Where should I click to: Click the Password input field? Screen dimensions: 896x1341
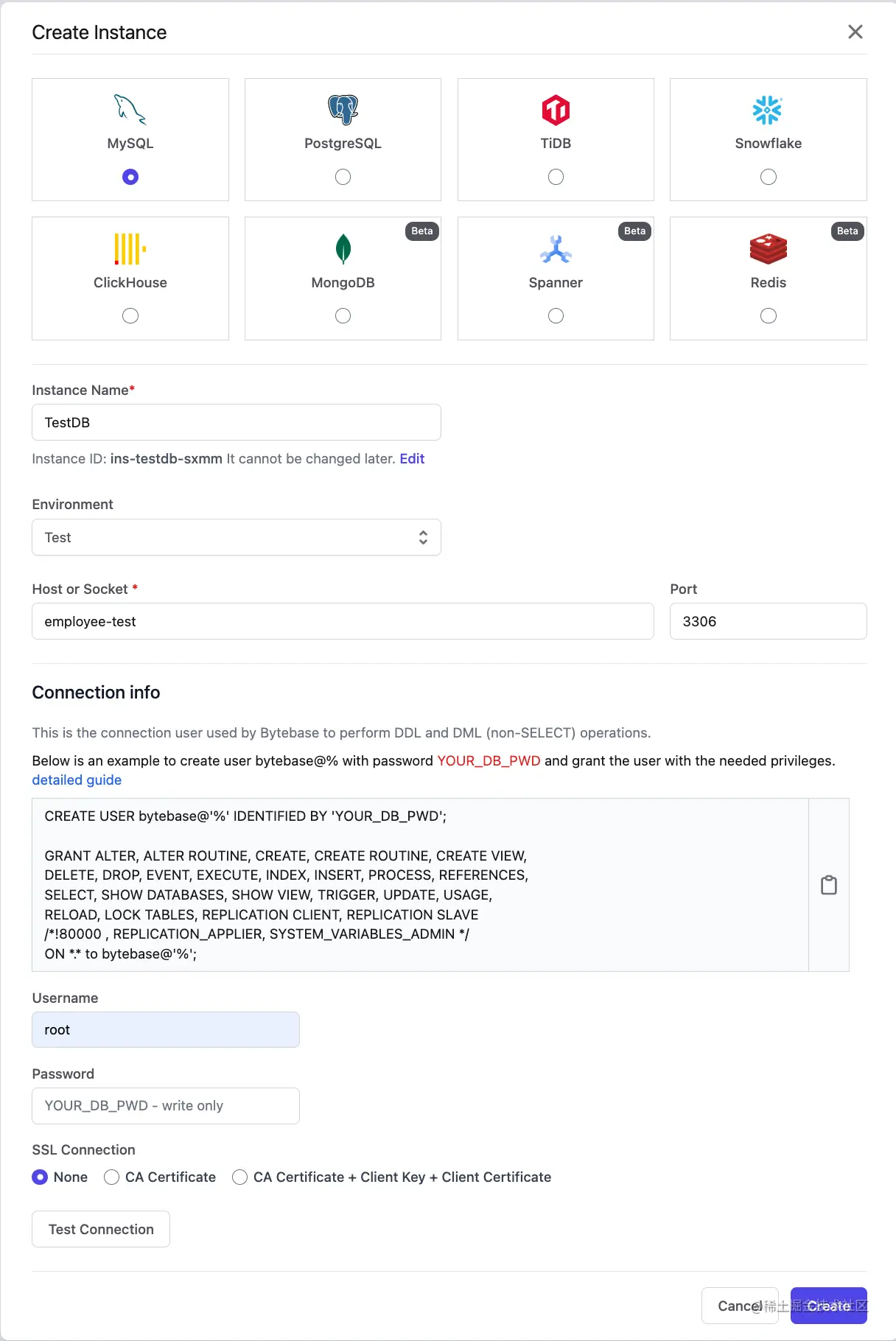click(x=165, y=1106)
